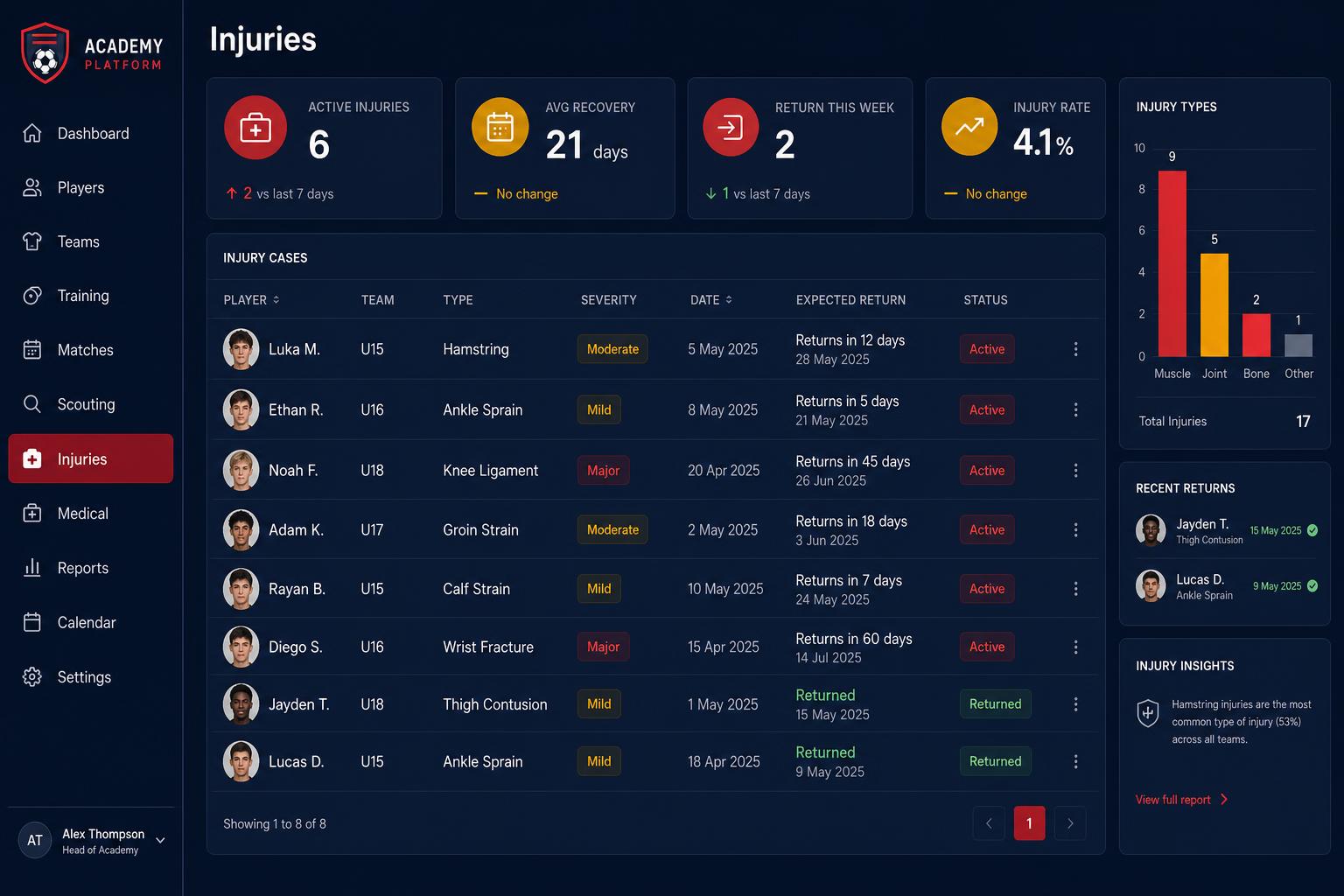Click the Muscle bar in Injury Types chart

pyautogui.click(x=1172, y=263)
